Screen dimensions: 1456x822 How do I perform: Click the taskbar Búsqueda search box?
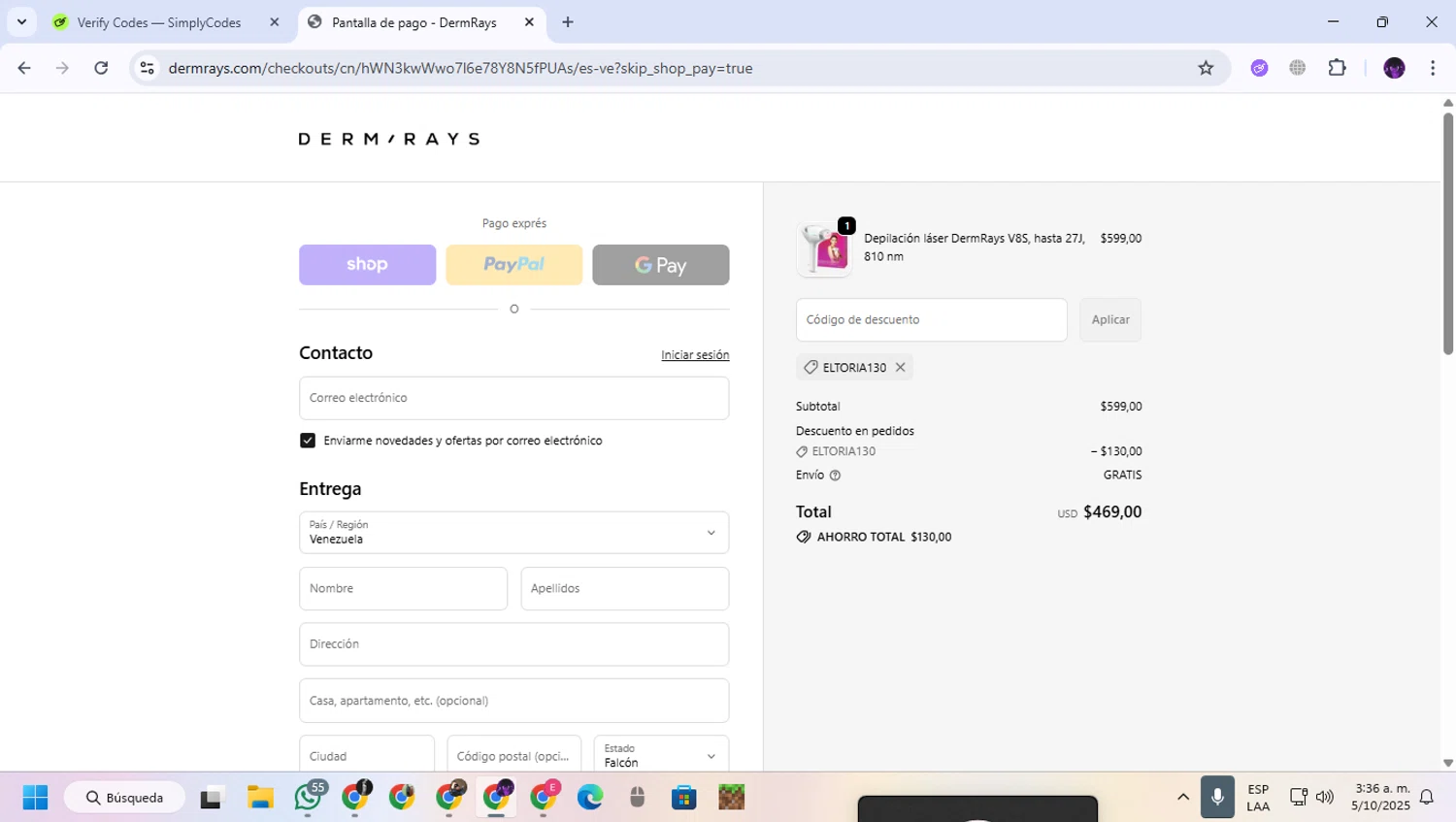124,798
